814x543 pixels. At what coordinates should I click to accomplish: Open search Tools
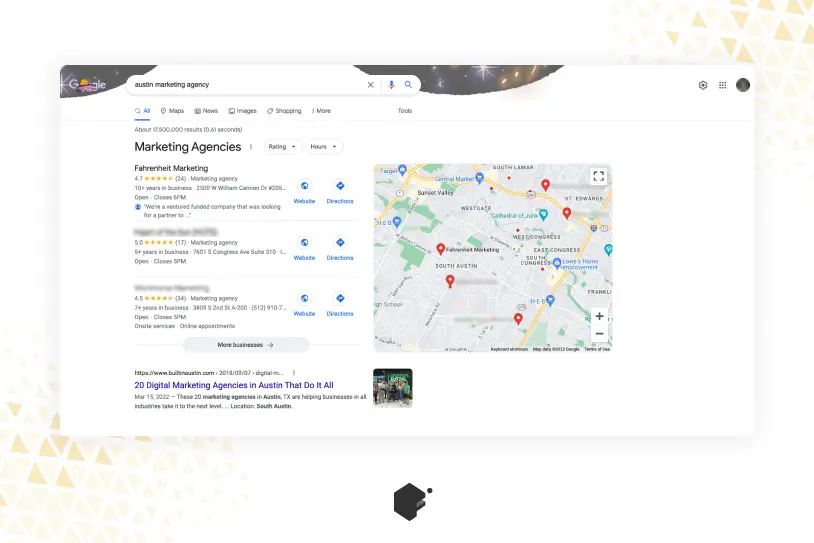[x=405, y=111]
